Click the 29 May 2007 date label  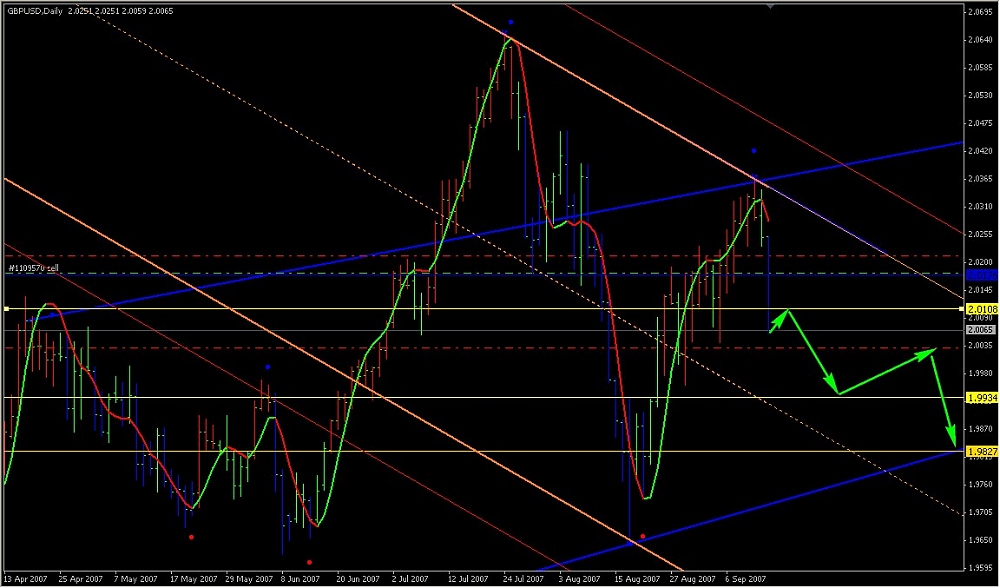tap(247, 578)
